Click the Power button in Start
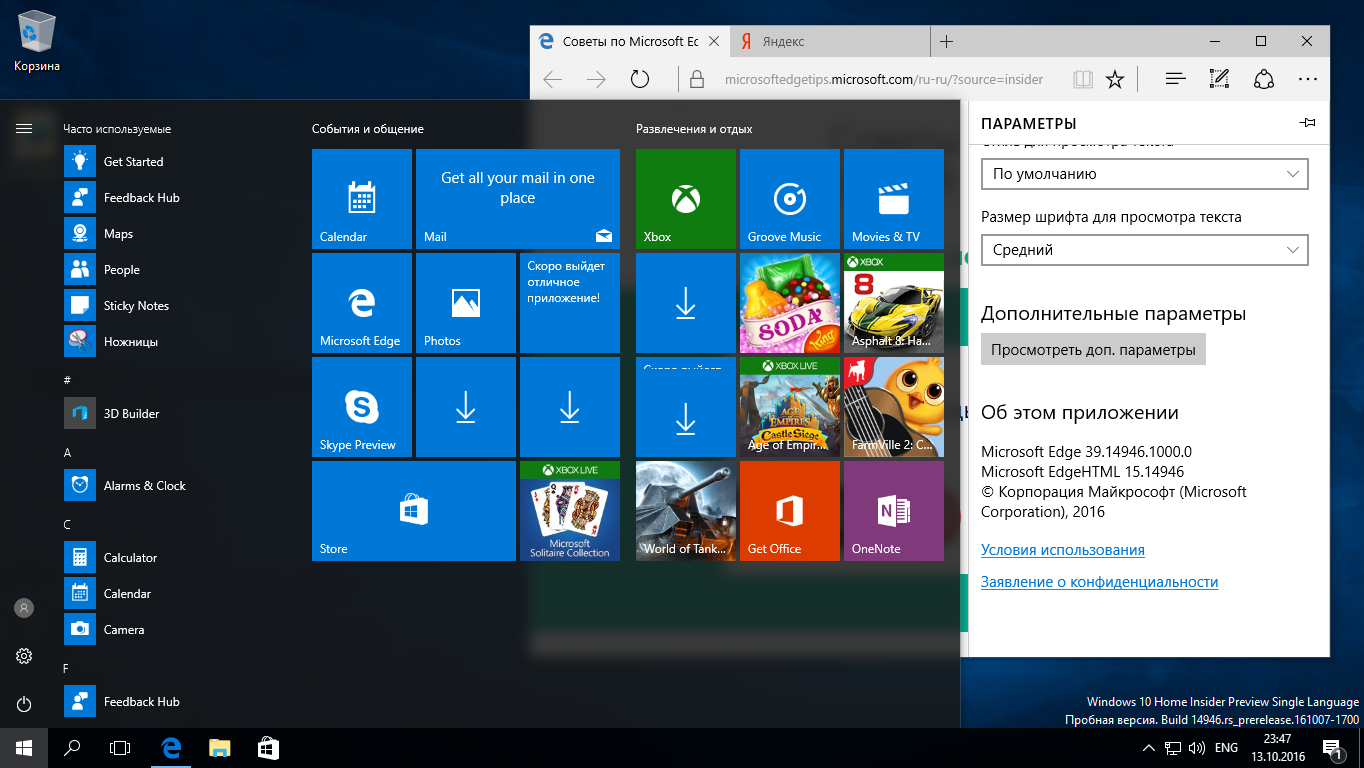The height and width of the screenshot is (768, 1364). coord(24,704)
